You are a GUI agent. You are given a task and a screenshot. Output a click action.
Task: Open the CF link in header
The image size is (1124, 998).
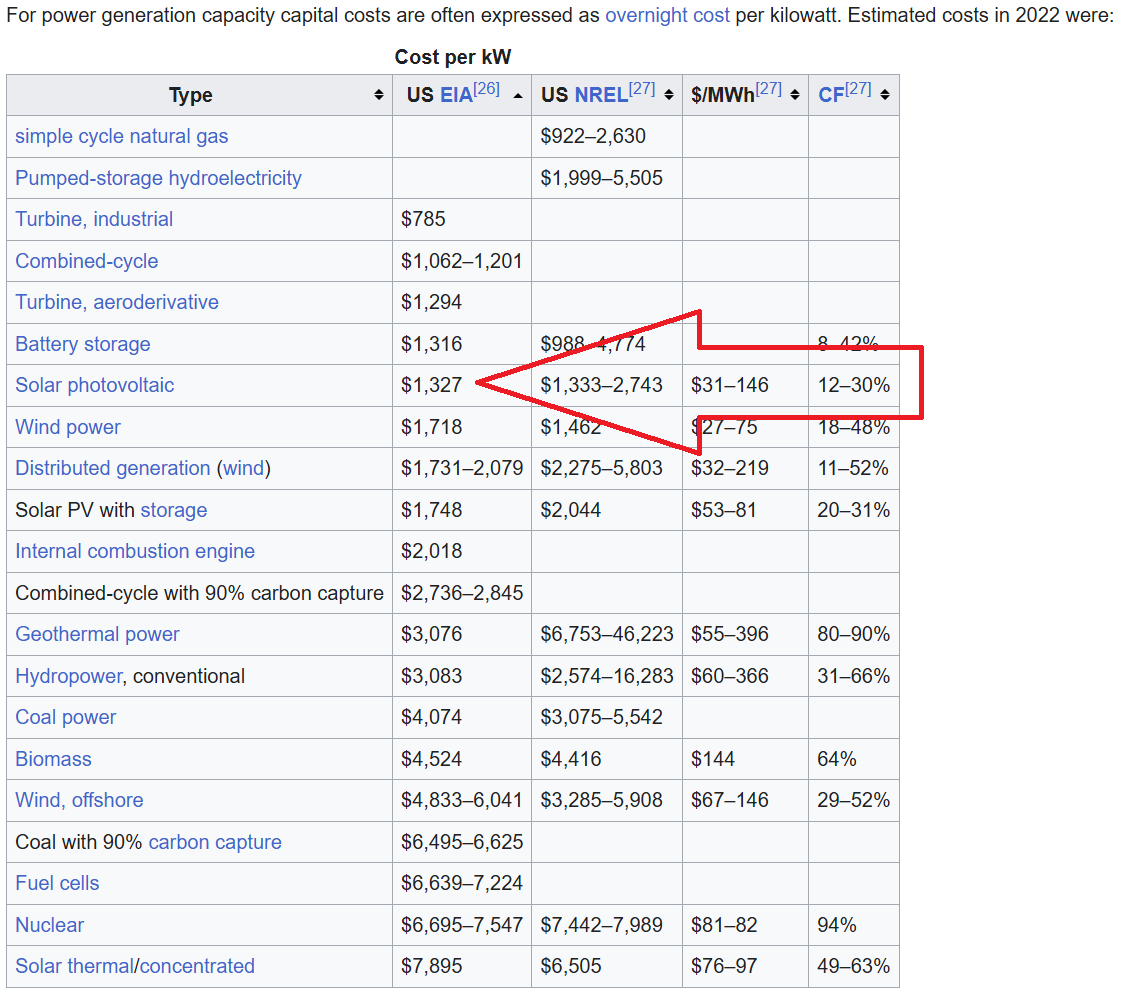click(x=831, y=95)
